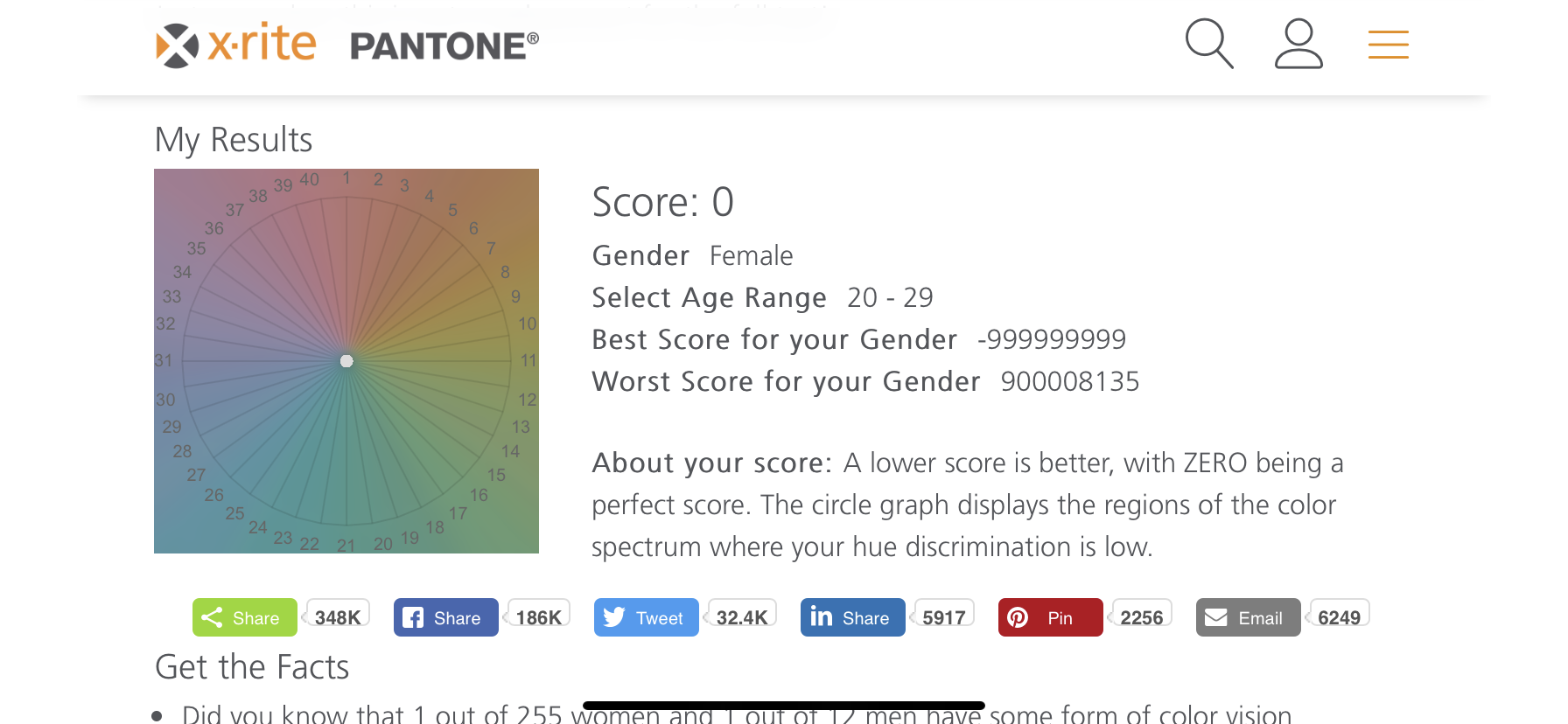1568x724 pixels.
Task: Share results on LinkedIn
Action: tap(853, 617)
